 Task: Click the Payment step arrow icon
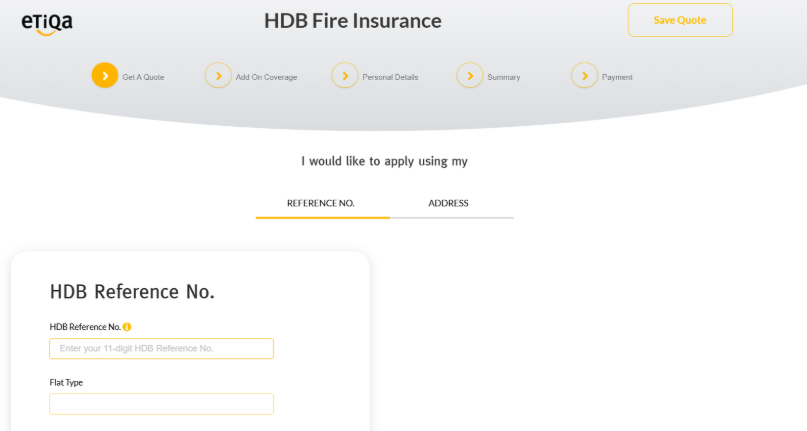pyautogui.click(x=584, y=76)
